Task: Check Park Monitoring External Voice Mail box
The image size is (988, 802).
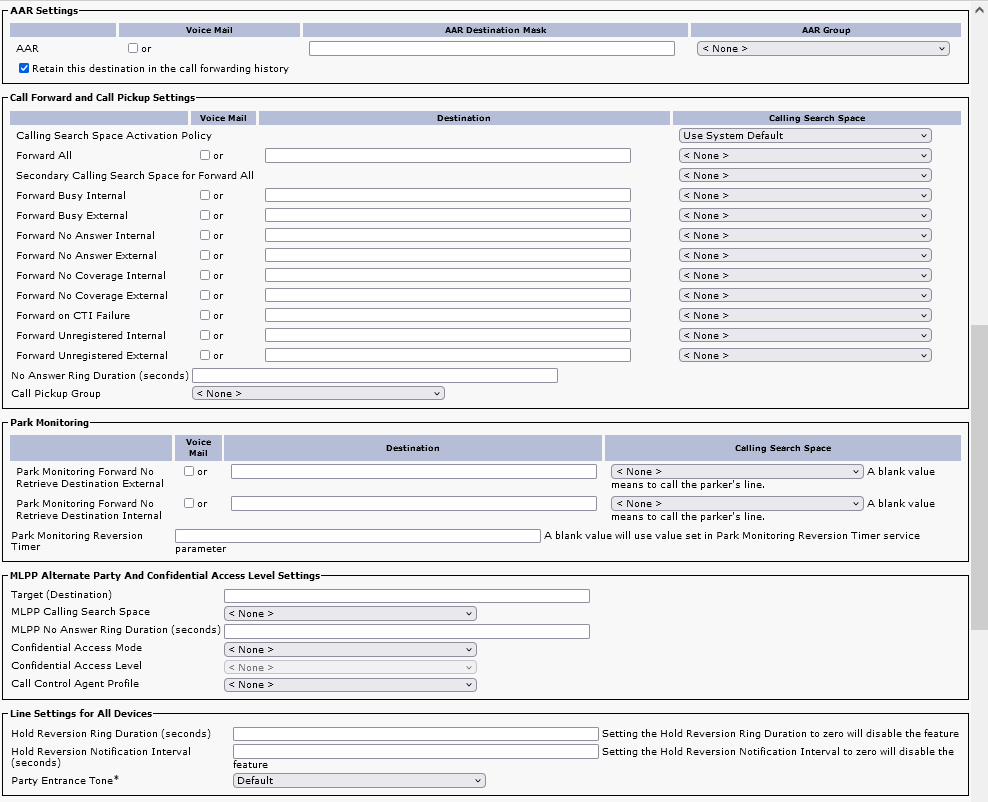Action: (189, 472)
